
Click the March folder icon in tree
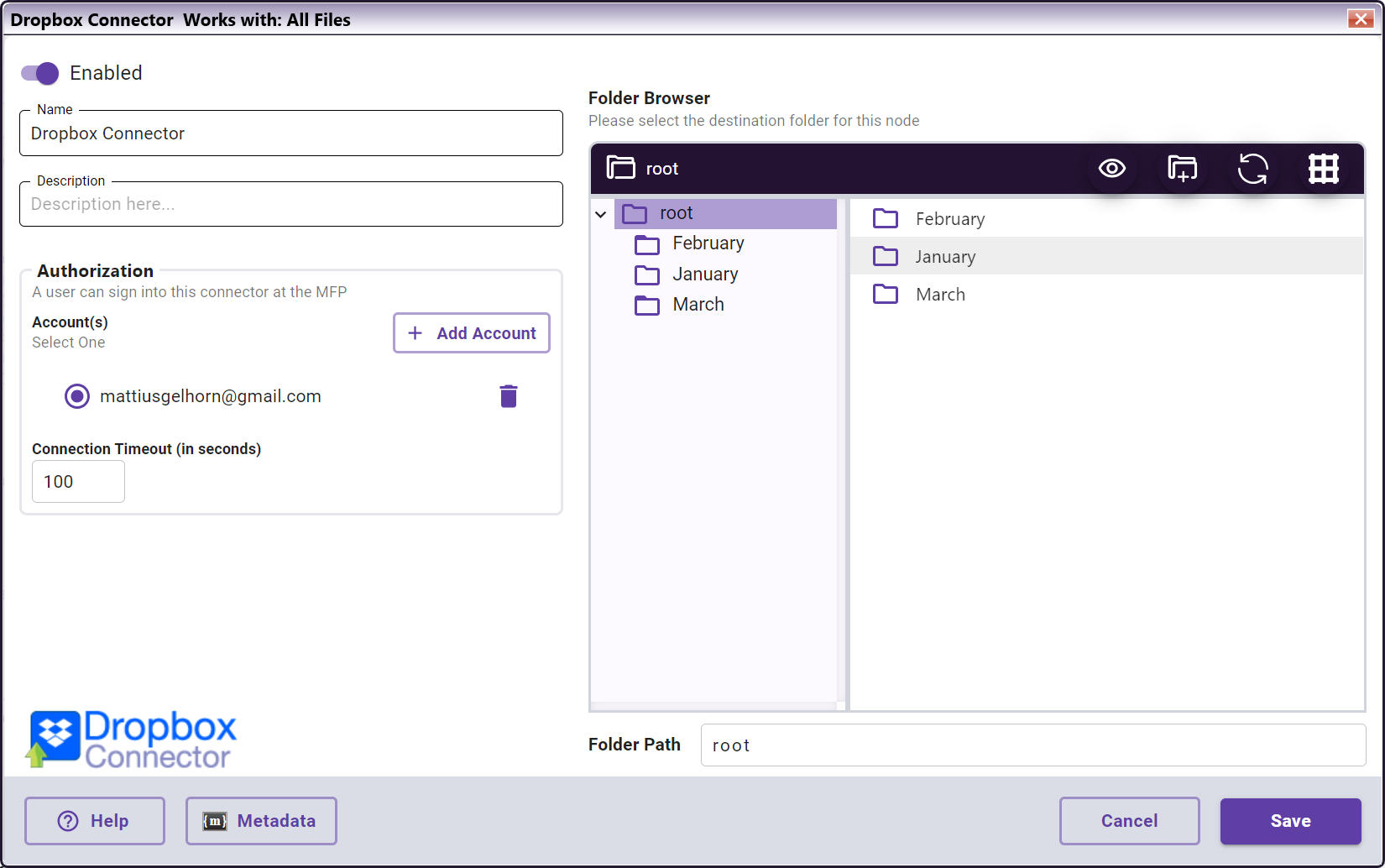[x=647, y=305]
